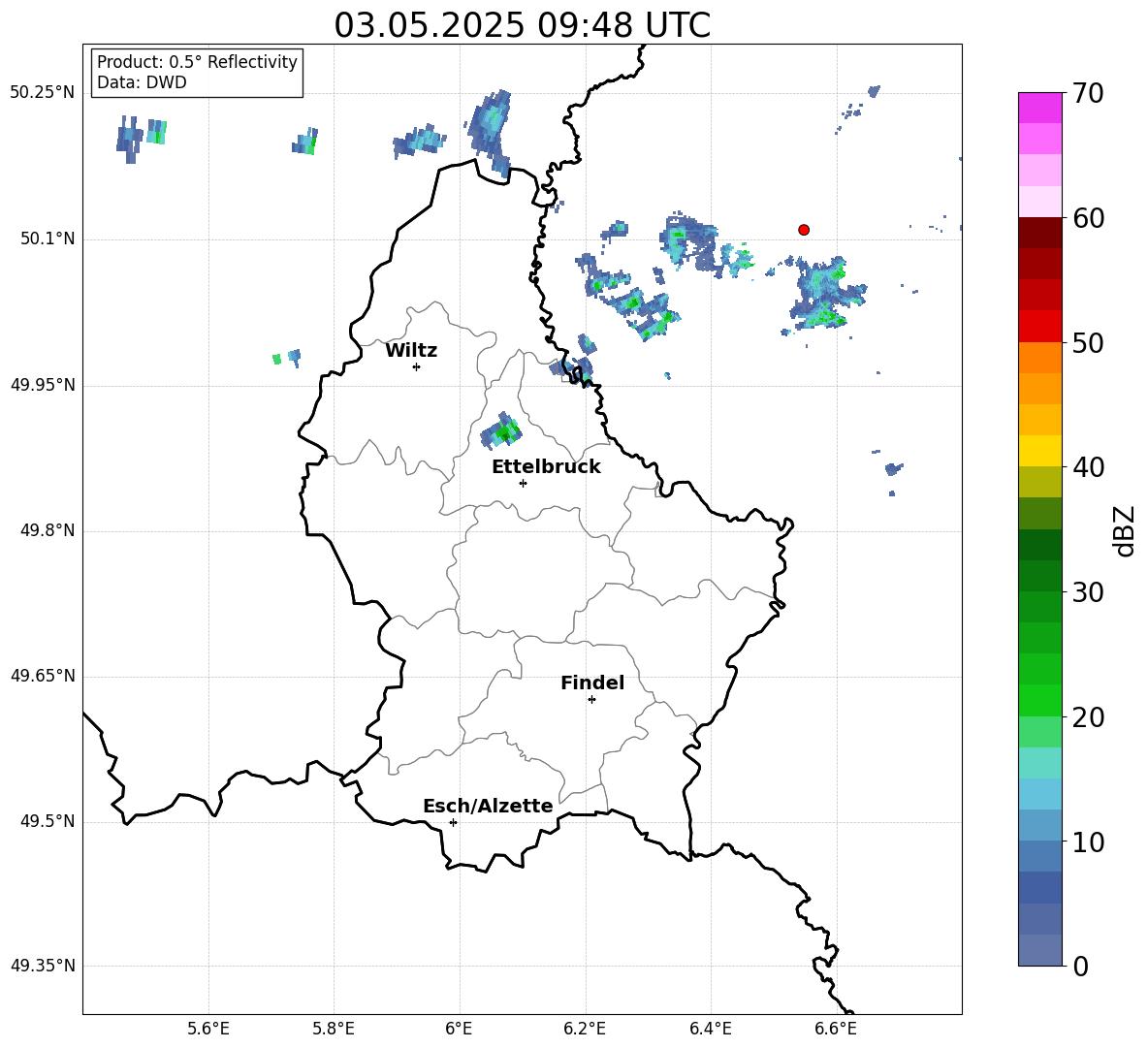Click the 49.95°N latitude label
This screenshot has height=1048, width=1148.
point(43,385)
